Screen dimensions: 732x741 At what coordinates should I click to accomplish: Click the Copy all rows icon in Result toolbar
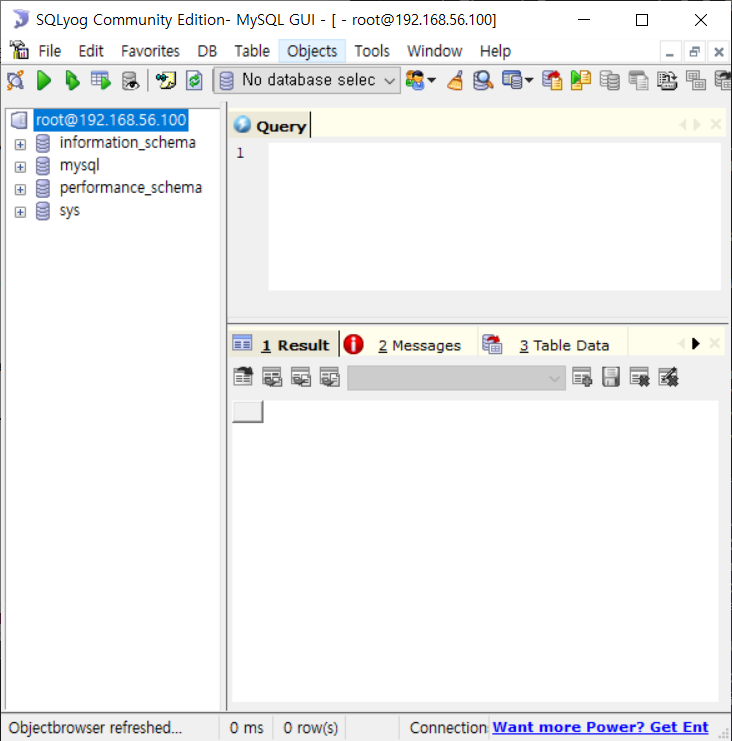(x=272, y=377)
